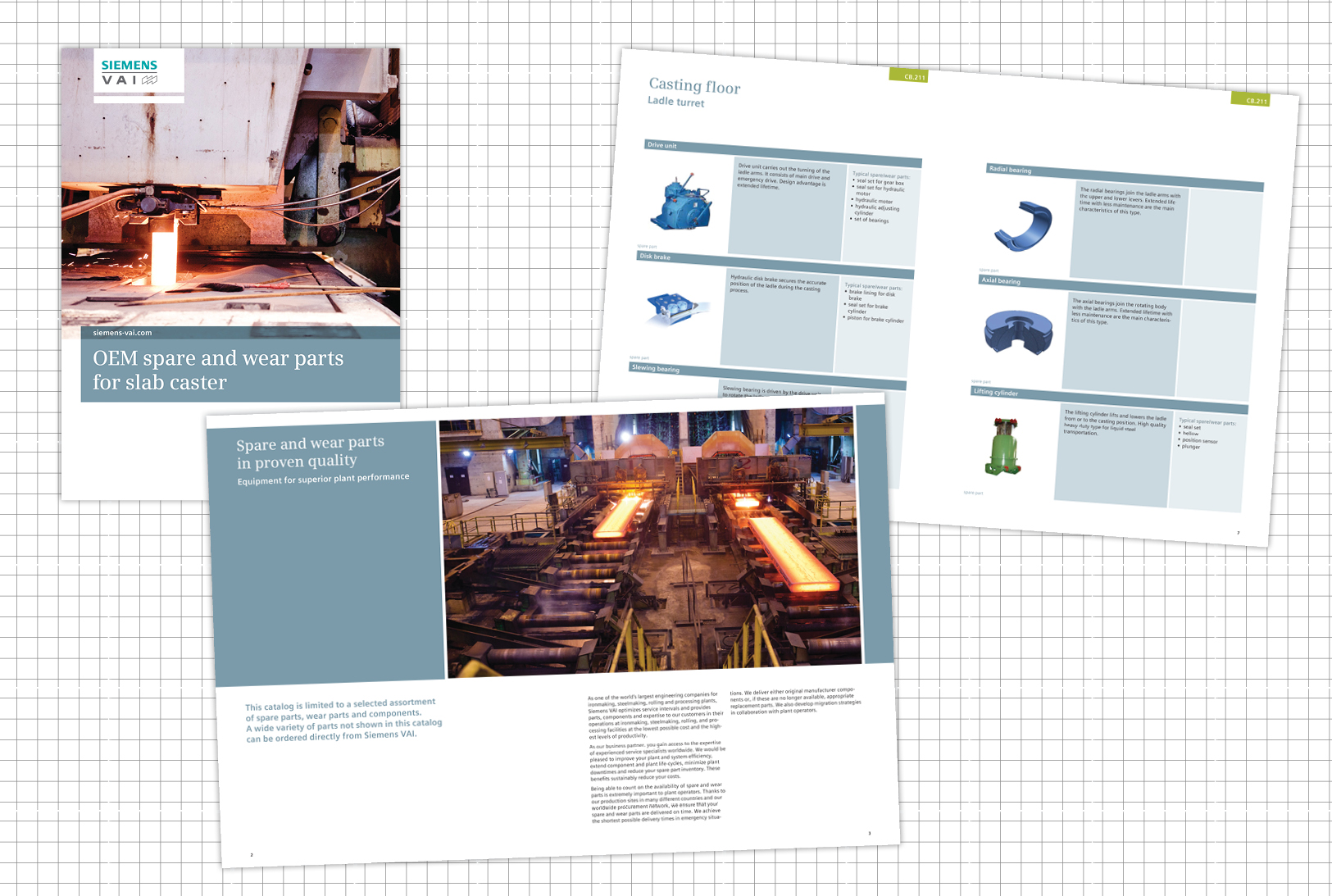
Task: Select "Equipment for superior plant performance" subtitle
Action: click(323, 479)
